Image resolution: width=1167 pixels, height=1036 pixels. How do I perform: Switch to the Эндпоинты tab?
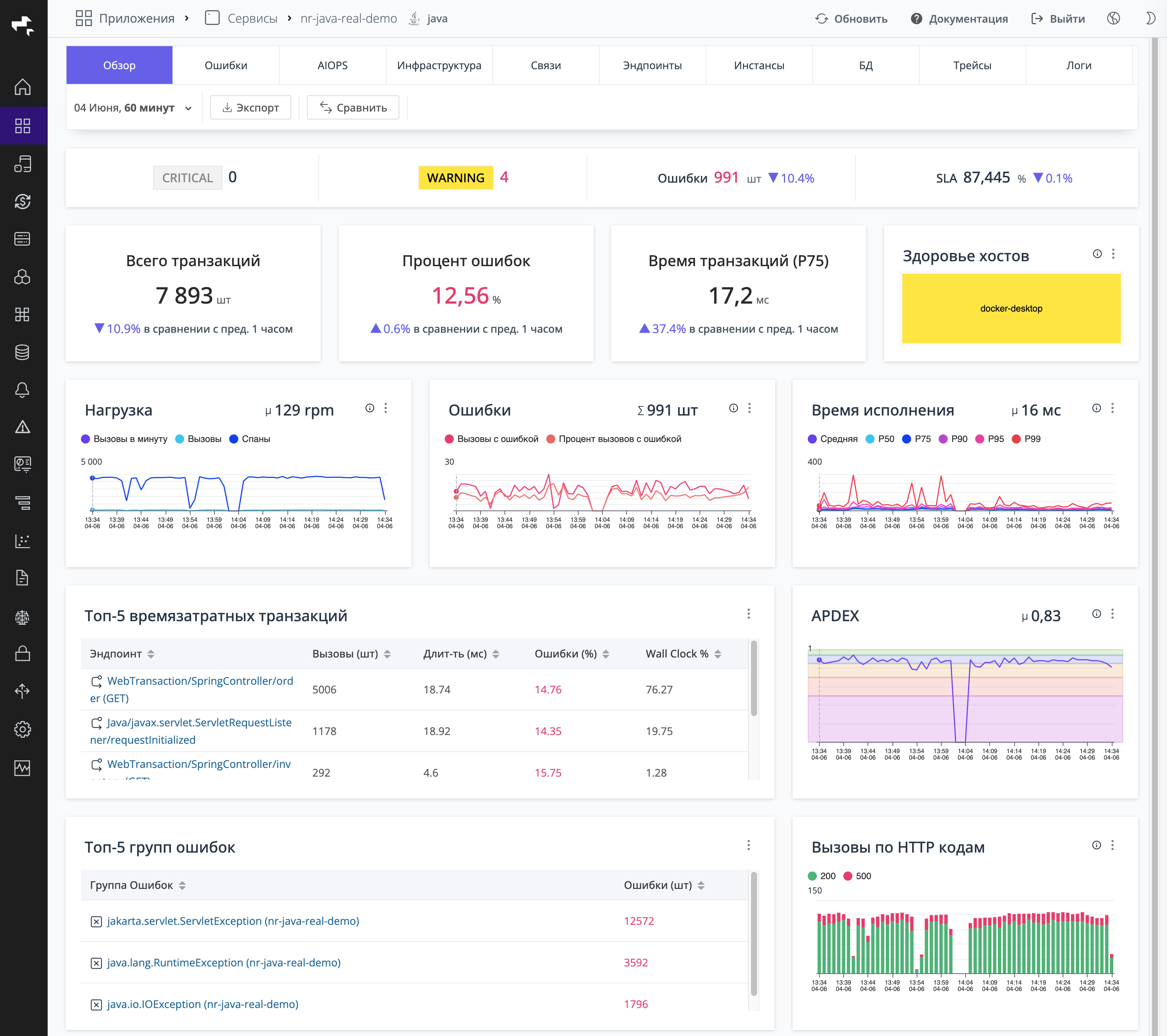pyautogui.click(x=653, y=65)
